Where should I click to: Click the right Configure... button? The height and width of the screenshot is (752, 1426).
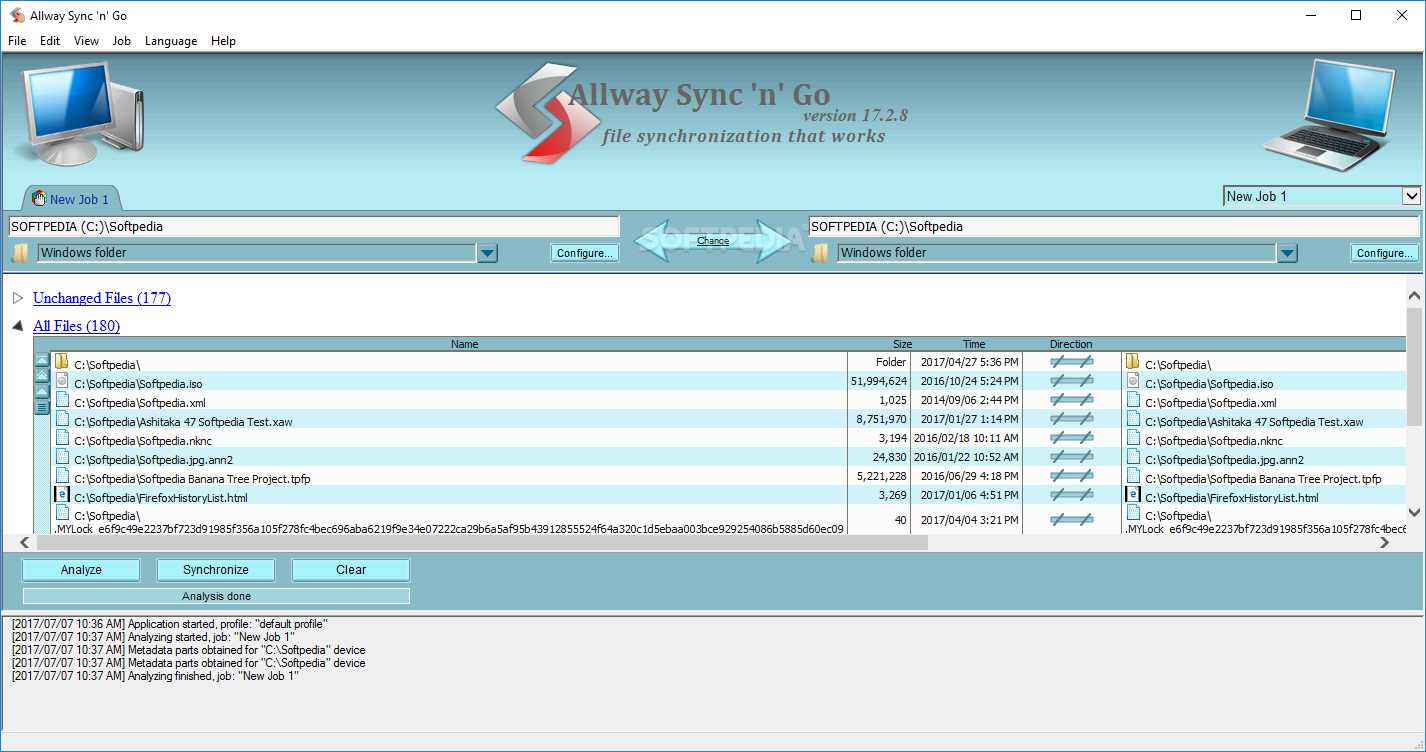click(1385, 253)
